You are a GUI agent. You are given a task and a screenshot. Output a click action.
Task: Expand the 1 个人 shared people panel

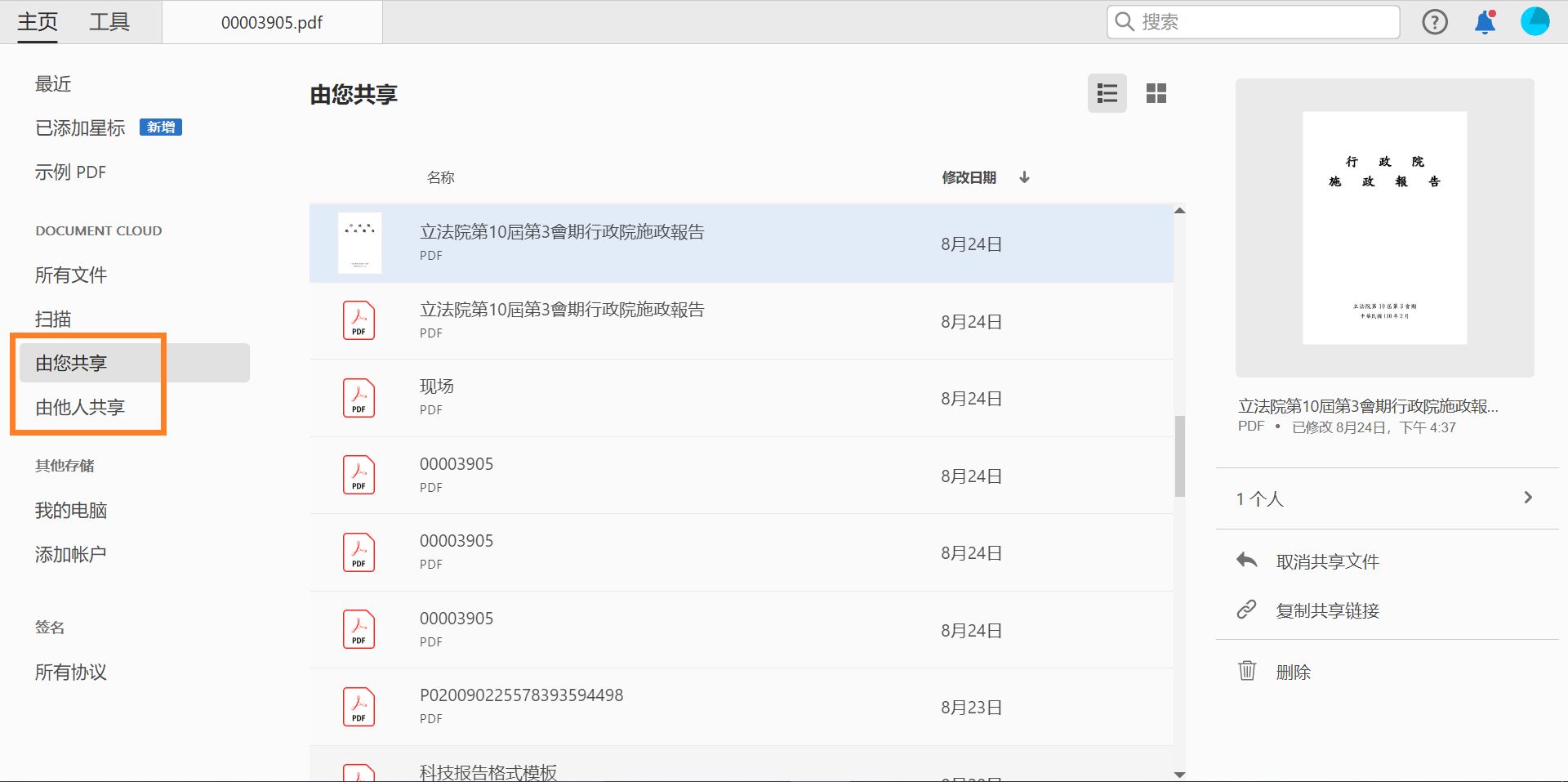point(1528,497)
